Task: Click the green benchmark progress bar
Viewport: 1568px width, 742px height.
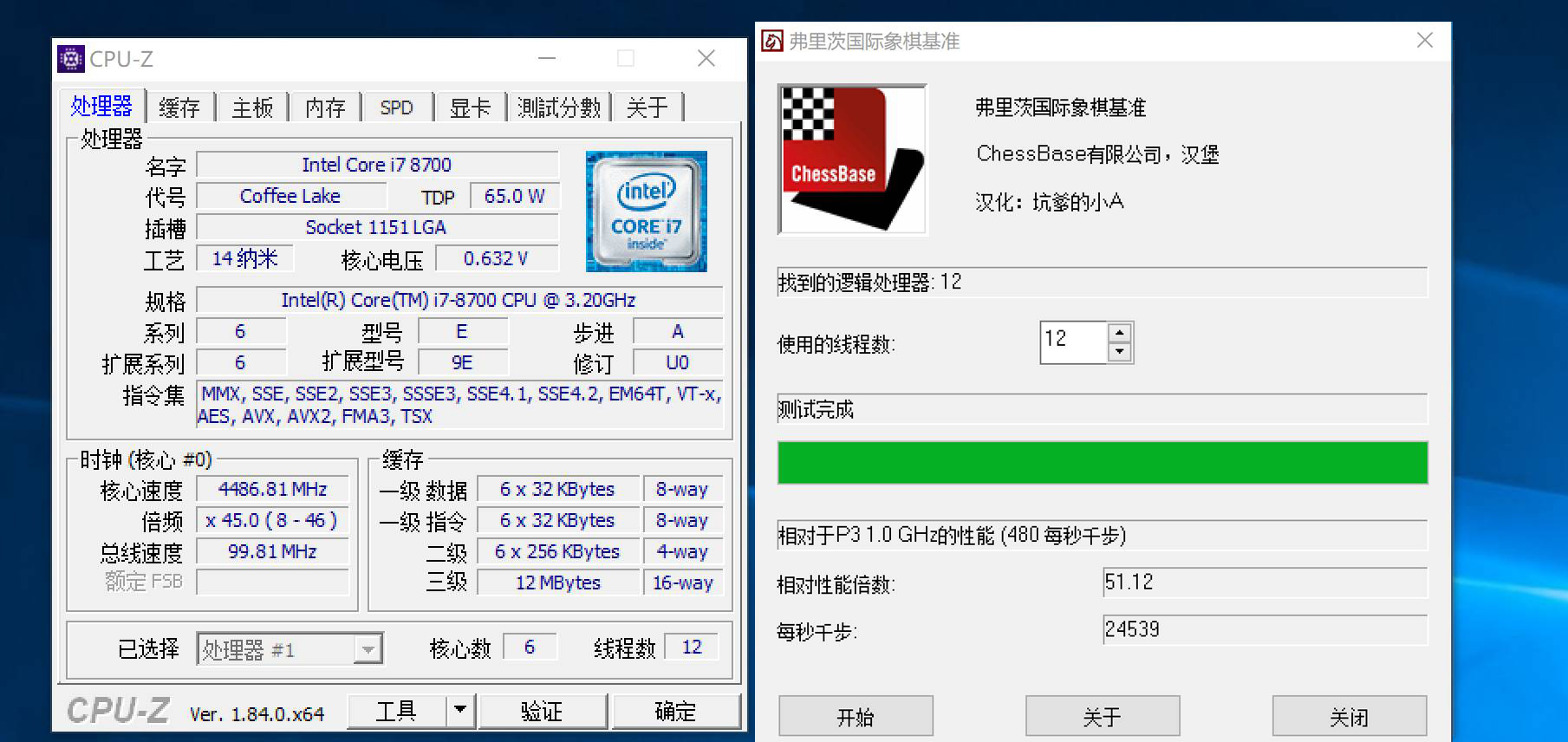Action: [1103, 462]
